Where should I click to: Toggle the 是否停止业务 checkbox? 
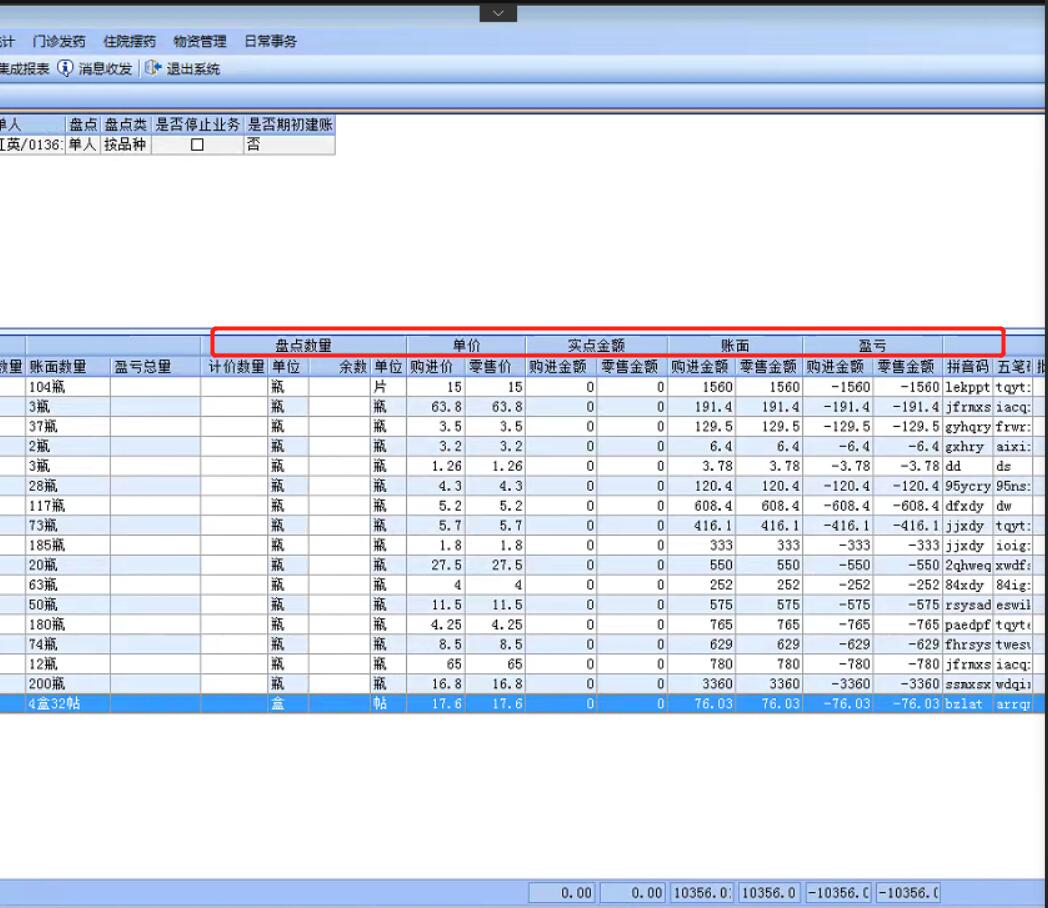click(197, 145)
